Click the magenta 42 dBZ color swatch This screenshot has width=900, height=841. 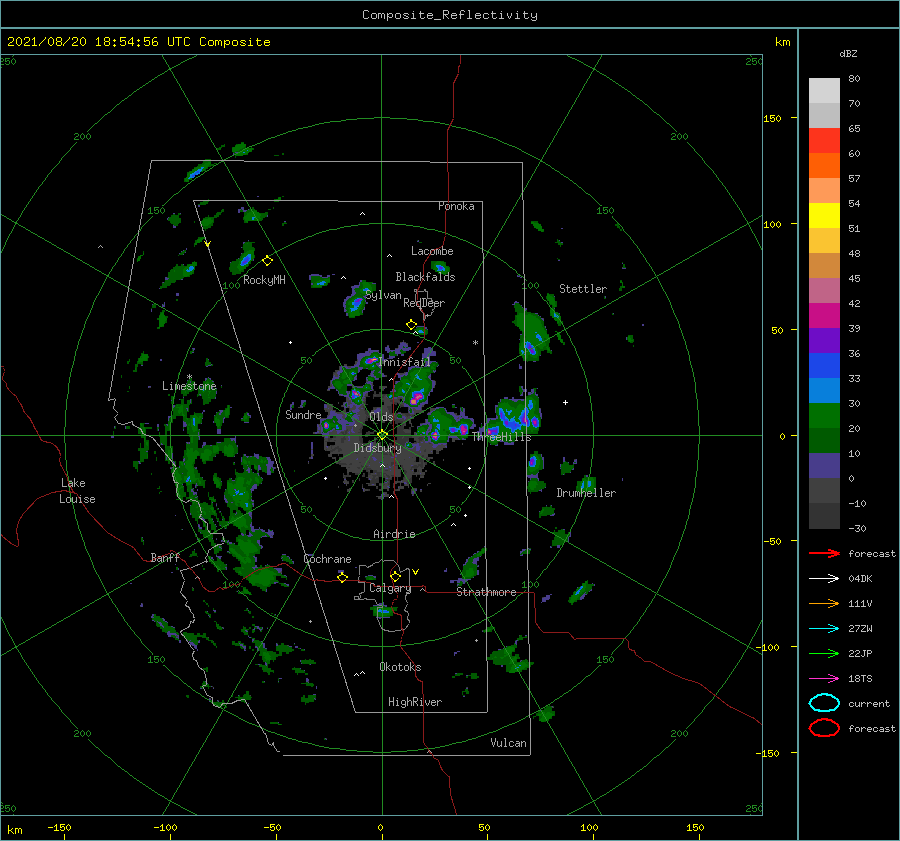point(824,315)
